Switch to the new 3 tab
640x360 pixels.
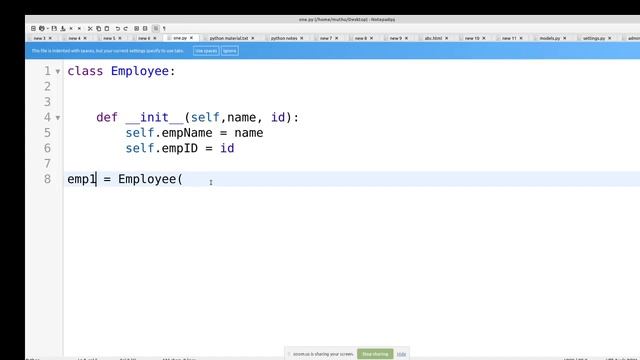pos(40,38)
